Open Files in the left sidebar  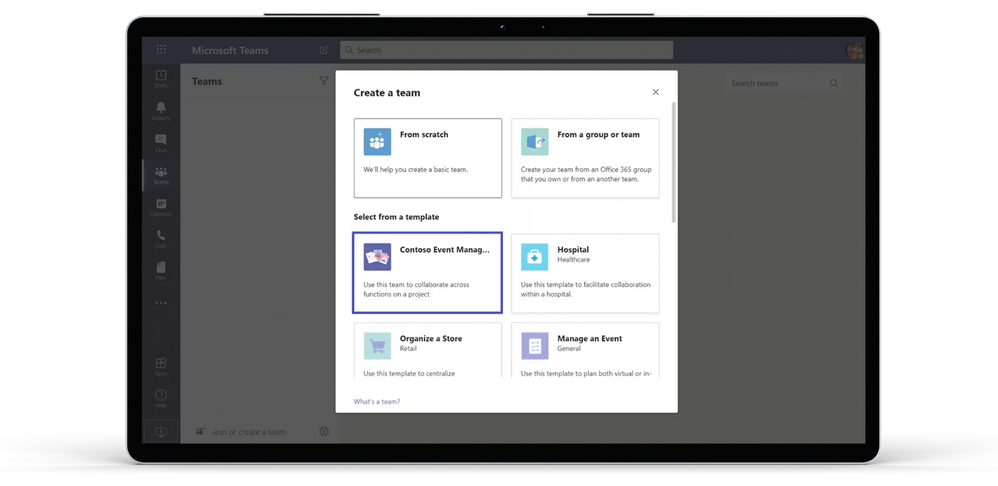[161, 270]
